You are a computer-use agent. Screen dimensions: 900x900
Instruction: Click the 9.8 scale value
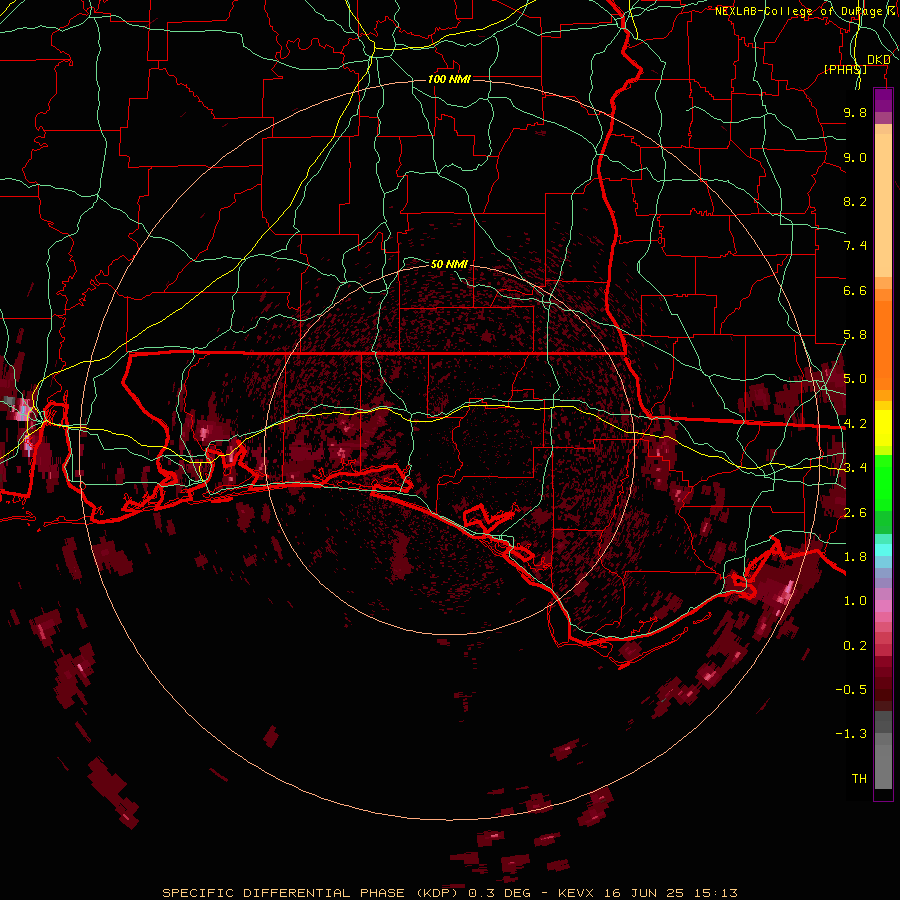[855, 112]
